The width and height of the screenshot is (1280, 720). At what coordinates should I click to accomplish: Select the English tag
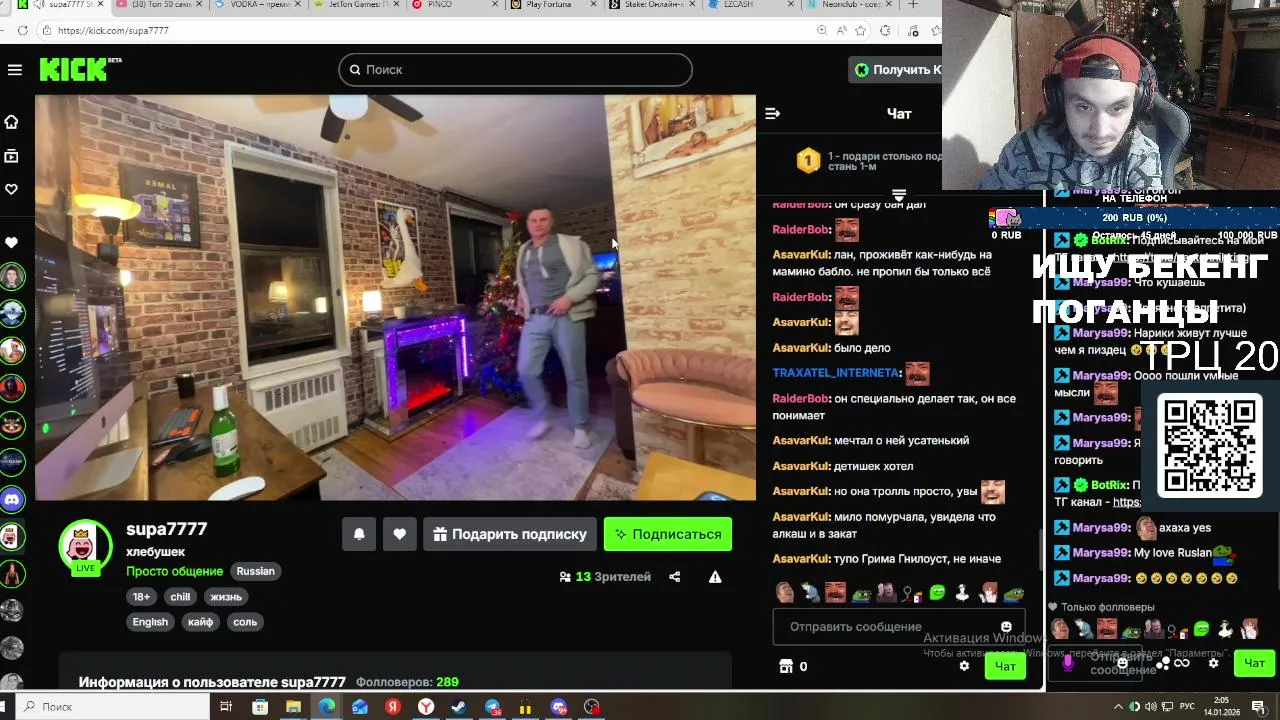pos(150,622)
